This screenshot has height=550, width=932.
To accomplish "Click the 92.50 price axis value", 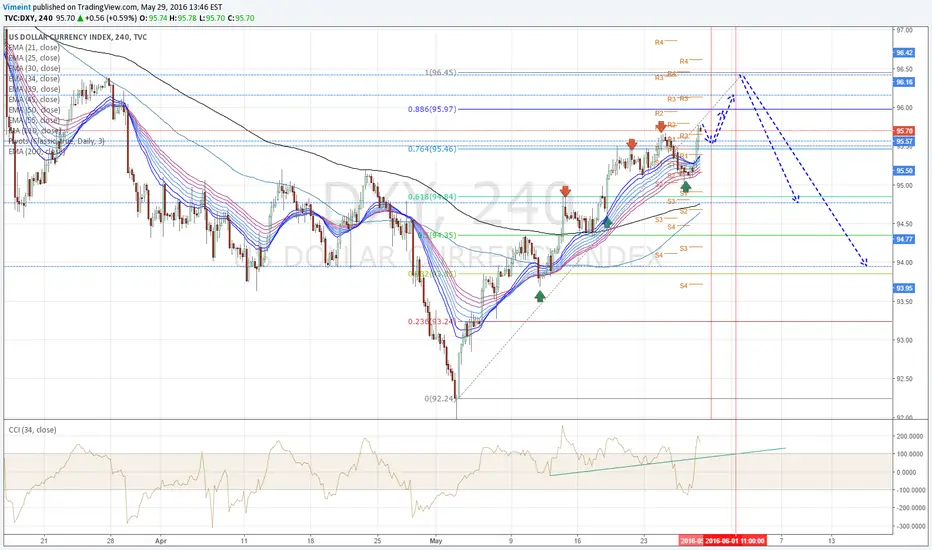I will point(905,379).
